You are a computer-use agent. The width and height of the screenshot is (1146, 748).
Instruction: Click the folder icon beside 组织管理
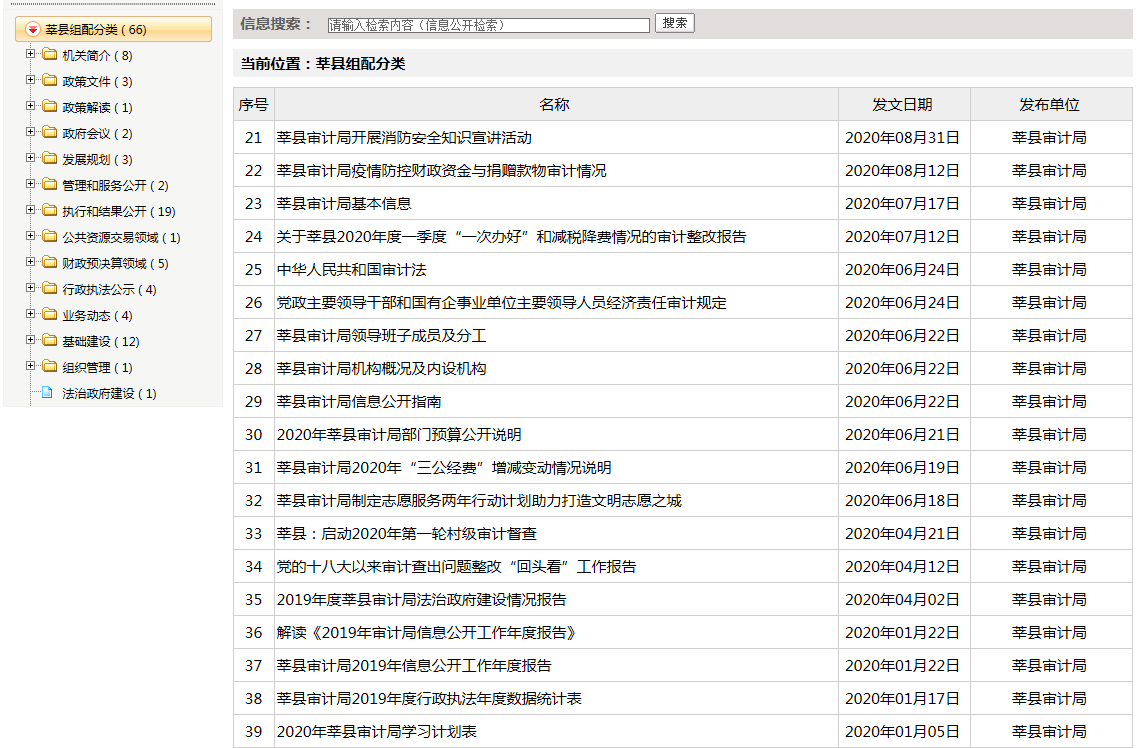tap(50, 366)
